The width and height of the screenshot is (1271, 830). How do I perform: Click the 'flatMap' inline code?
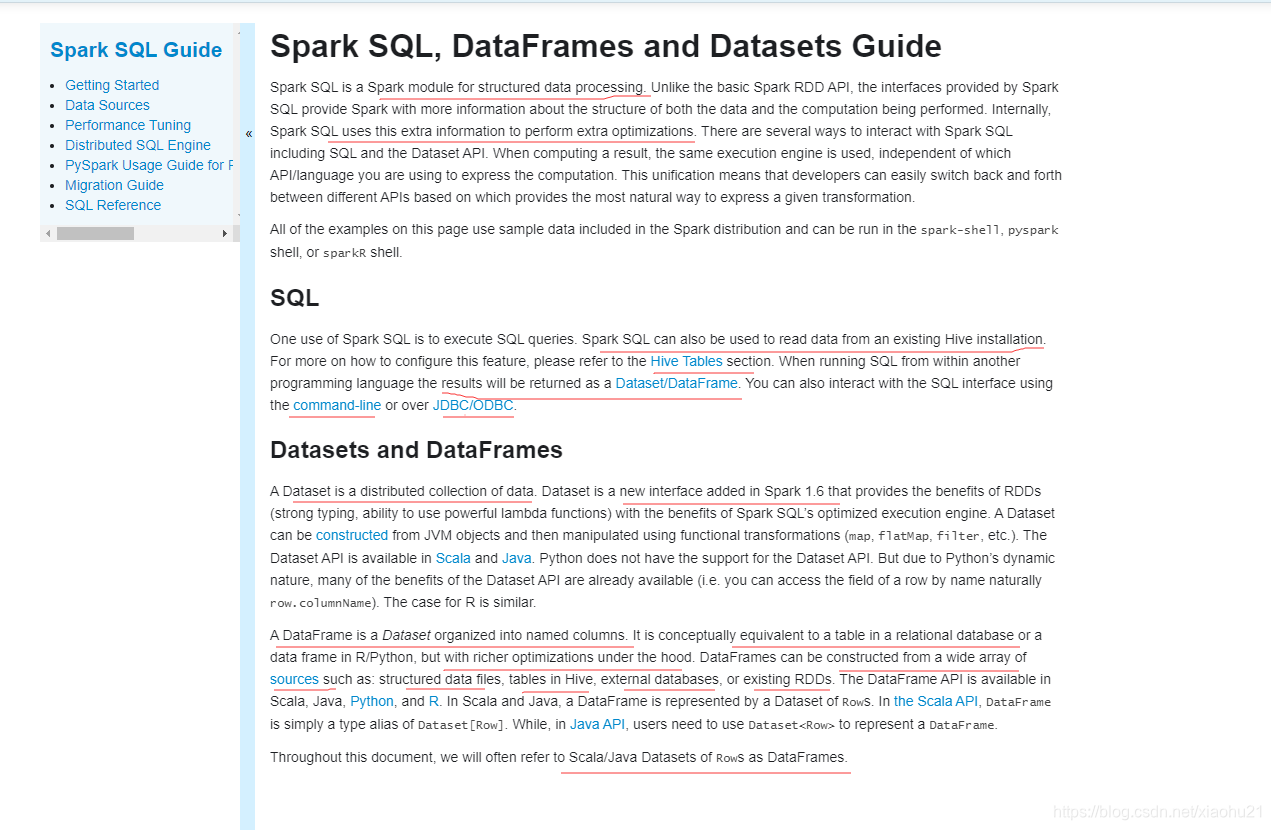pyautogui.click(x=901, y=536)
